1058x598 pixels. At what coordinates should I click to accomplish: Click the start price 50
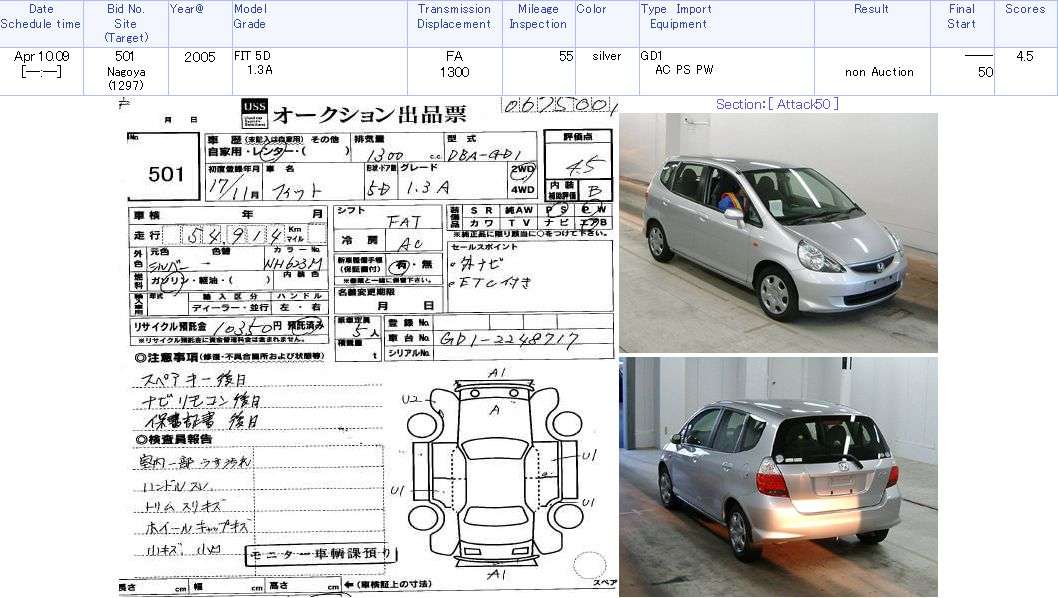coord(985,72)
